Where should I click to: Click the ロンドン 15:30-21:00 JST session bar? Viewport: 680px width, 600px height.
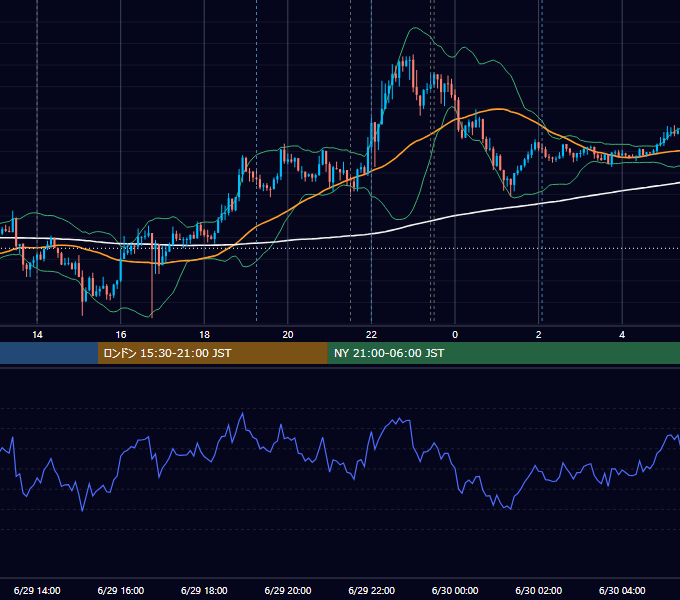(212, 353)
